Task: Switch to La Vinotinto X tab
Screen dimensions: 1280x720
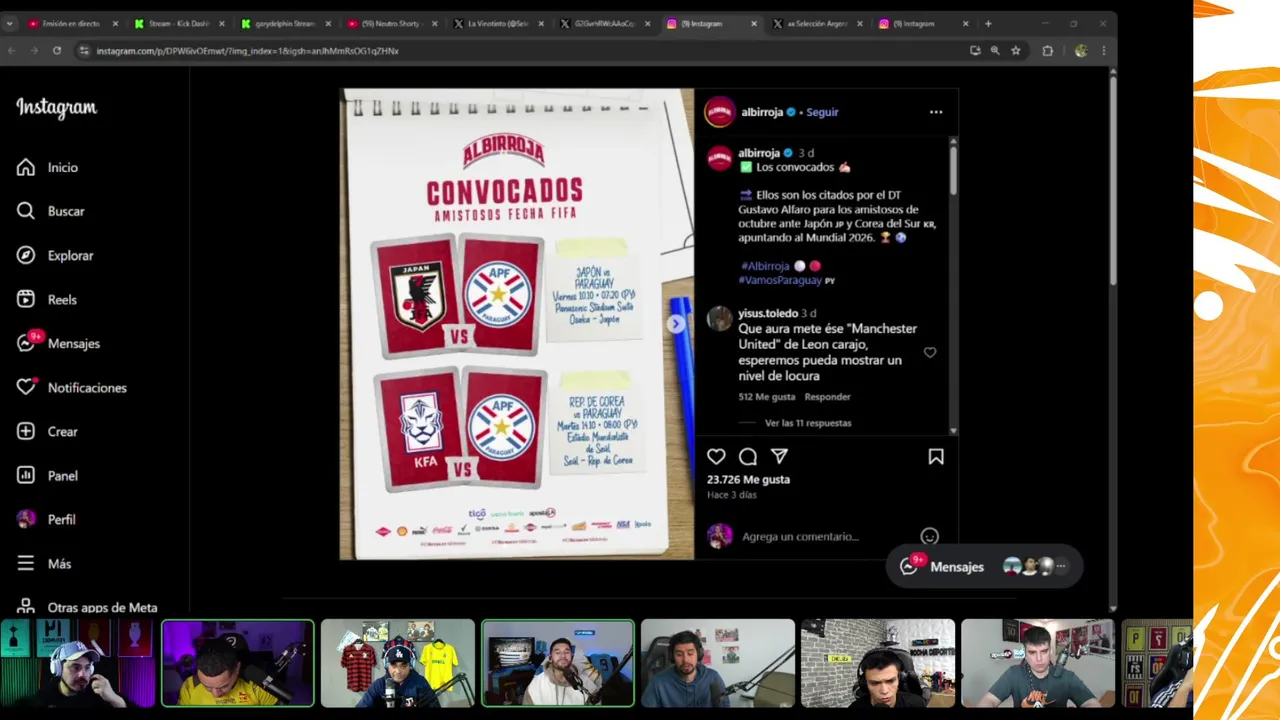Action: (497, 23)
